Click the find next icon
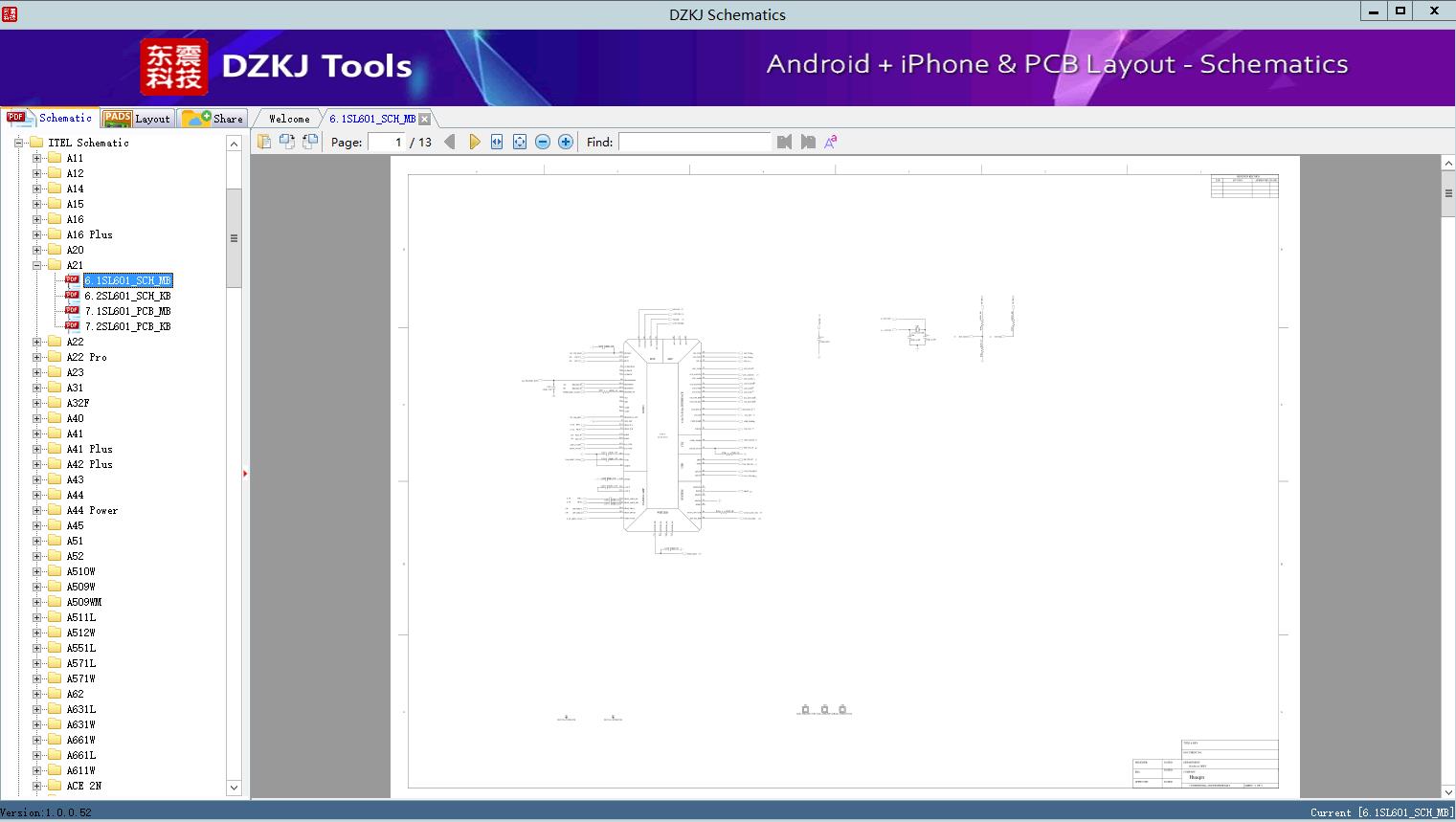 pyautogui.click(x=808, y=142)
